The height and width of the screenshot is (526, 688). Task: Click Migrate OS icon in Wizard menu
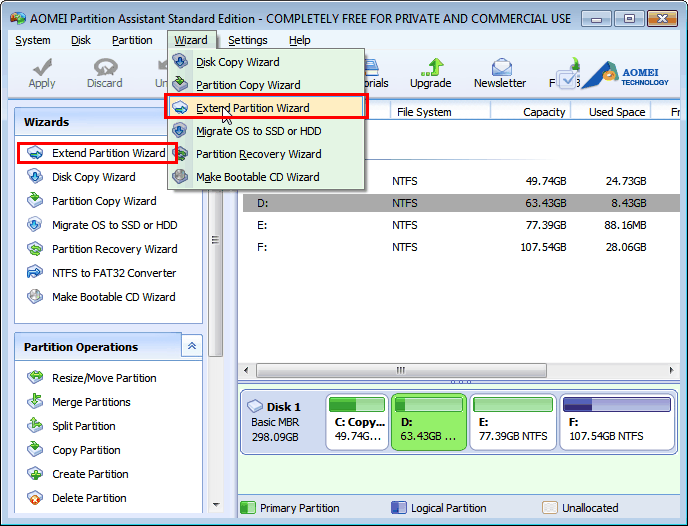(x=180, y=131)
